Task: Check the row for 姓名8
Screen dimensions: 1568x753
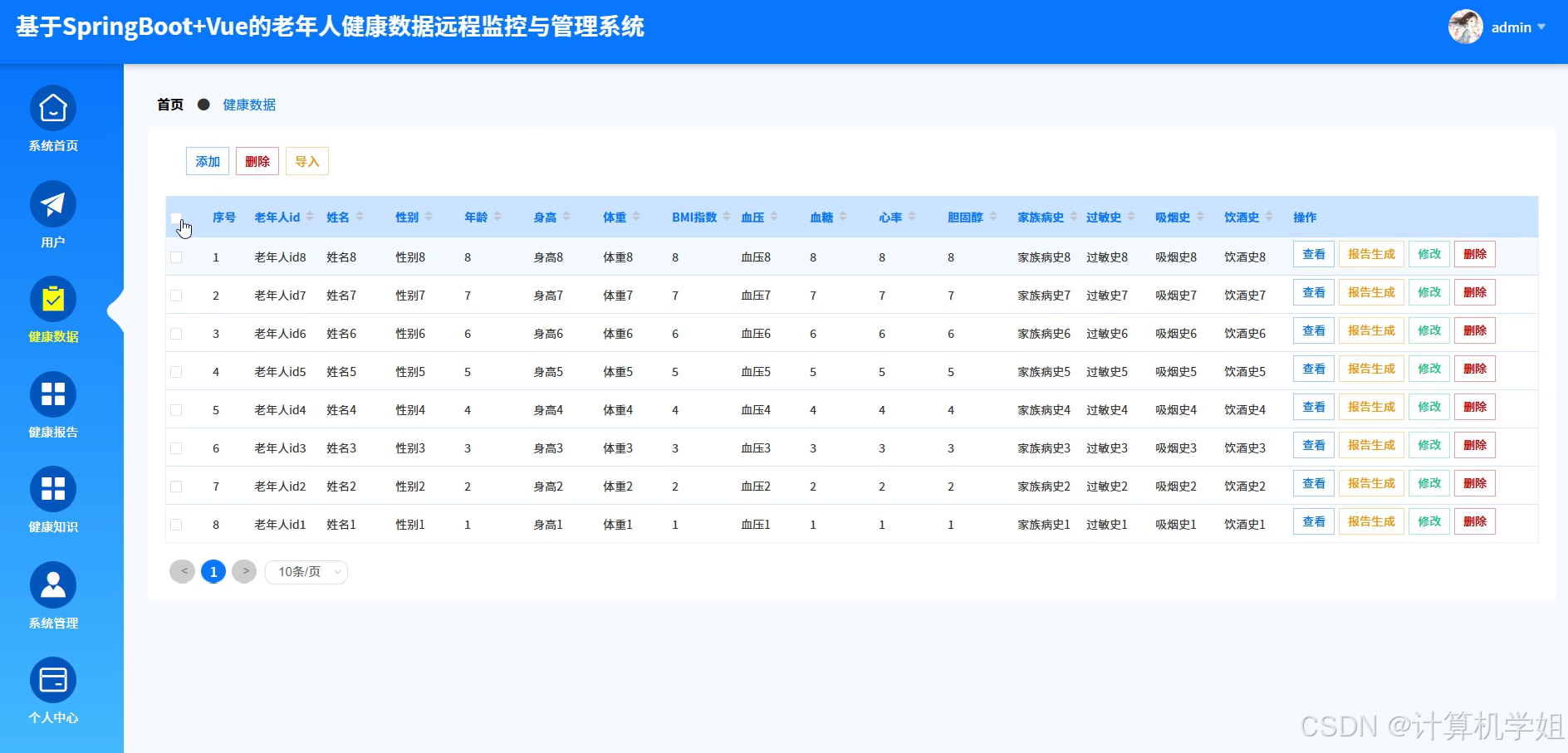Action: 176,257
